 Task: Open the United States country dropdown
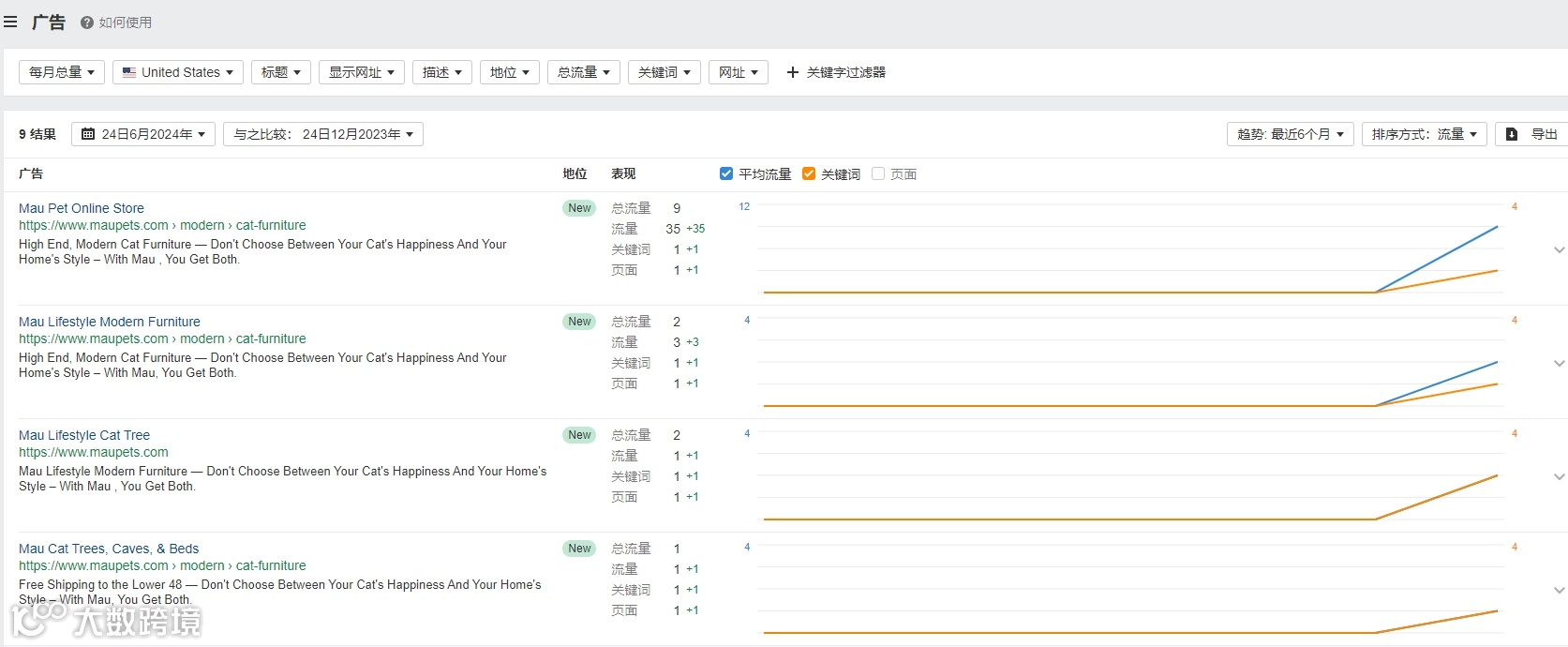pyautogui.click(x=178, y=72)
